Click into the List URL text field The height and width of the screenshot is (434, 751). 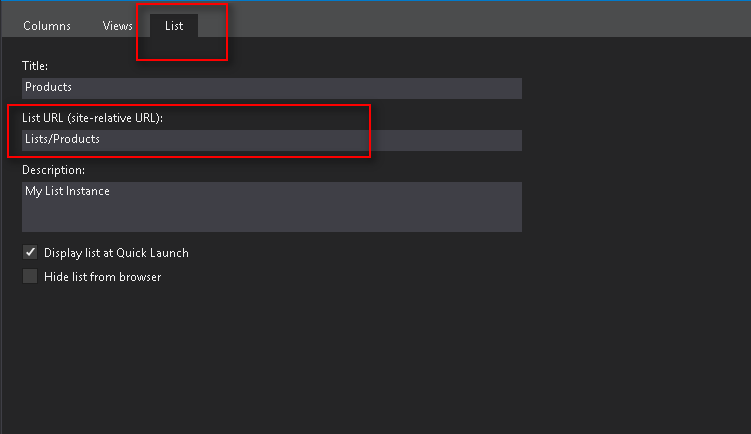click(271, 140)
